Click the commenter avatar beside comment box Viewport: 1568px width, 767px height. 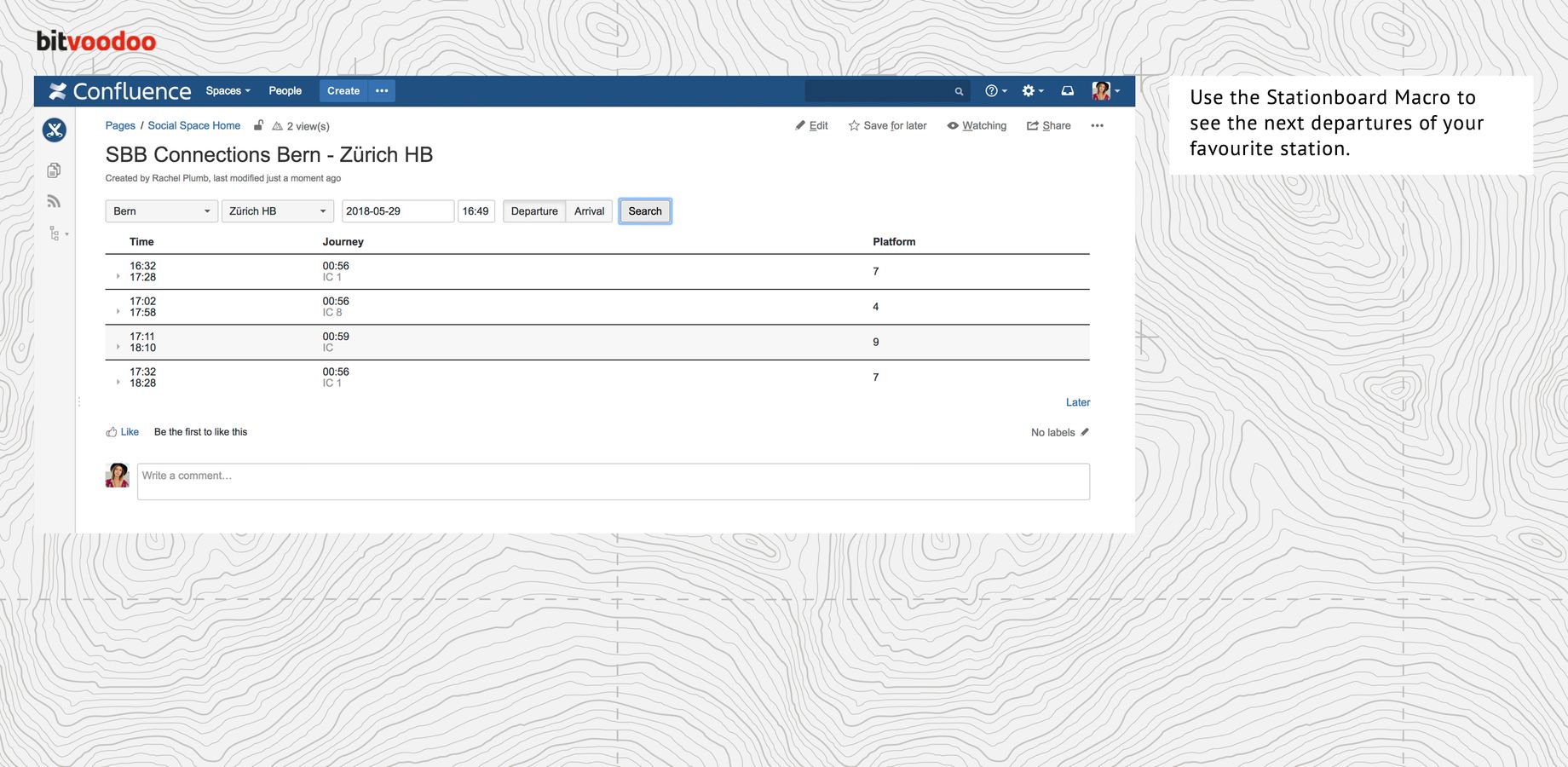point(117,476)
